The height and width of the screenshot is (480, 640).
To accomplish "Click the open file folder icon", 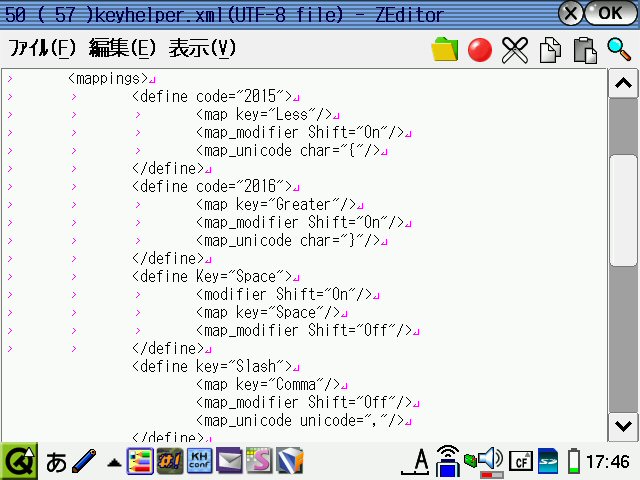I will [444, 49].
